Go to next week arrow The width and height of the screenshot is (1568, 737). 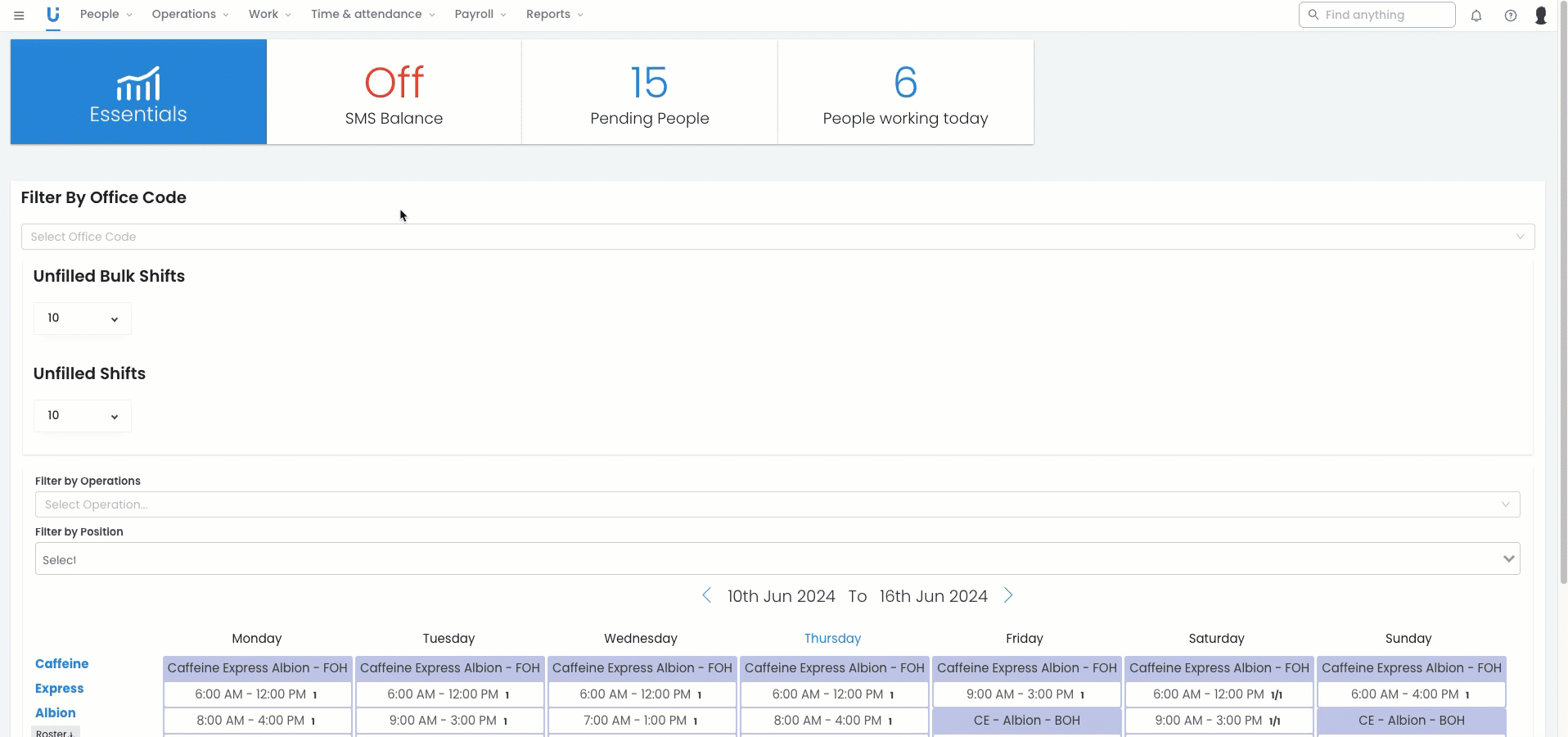coord(1008,595)
